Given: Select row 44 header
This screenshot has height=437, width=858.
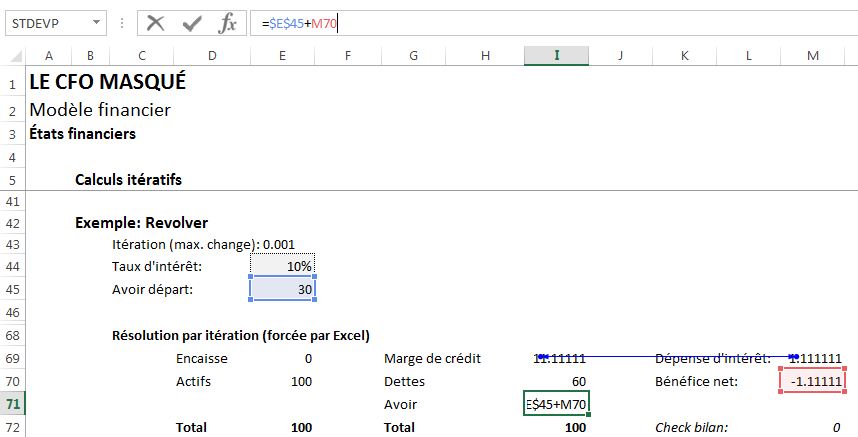Looking at the screenshot, I should (x=13, y=266).
